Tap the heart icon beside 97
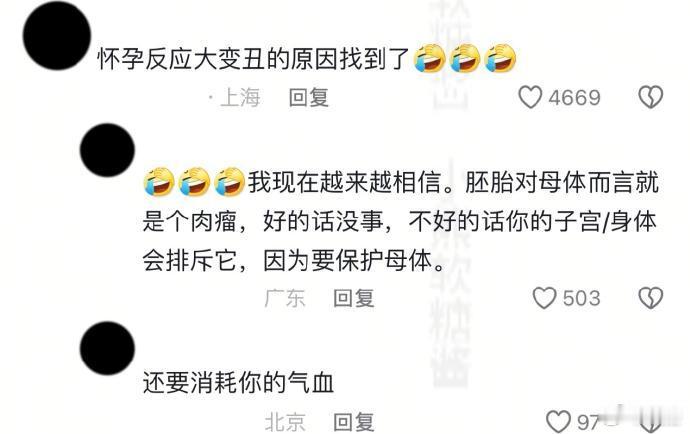The image size is (690, 434). pyautogui.click(x=558, y=422)
